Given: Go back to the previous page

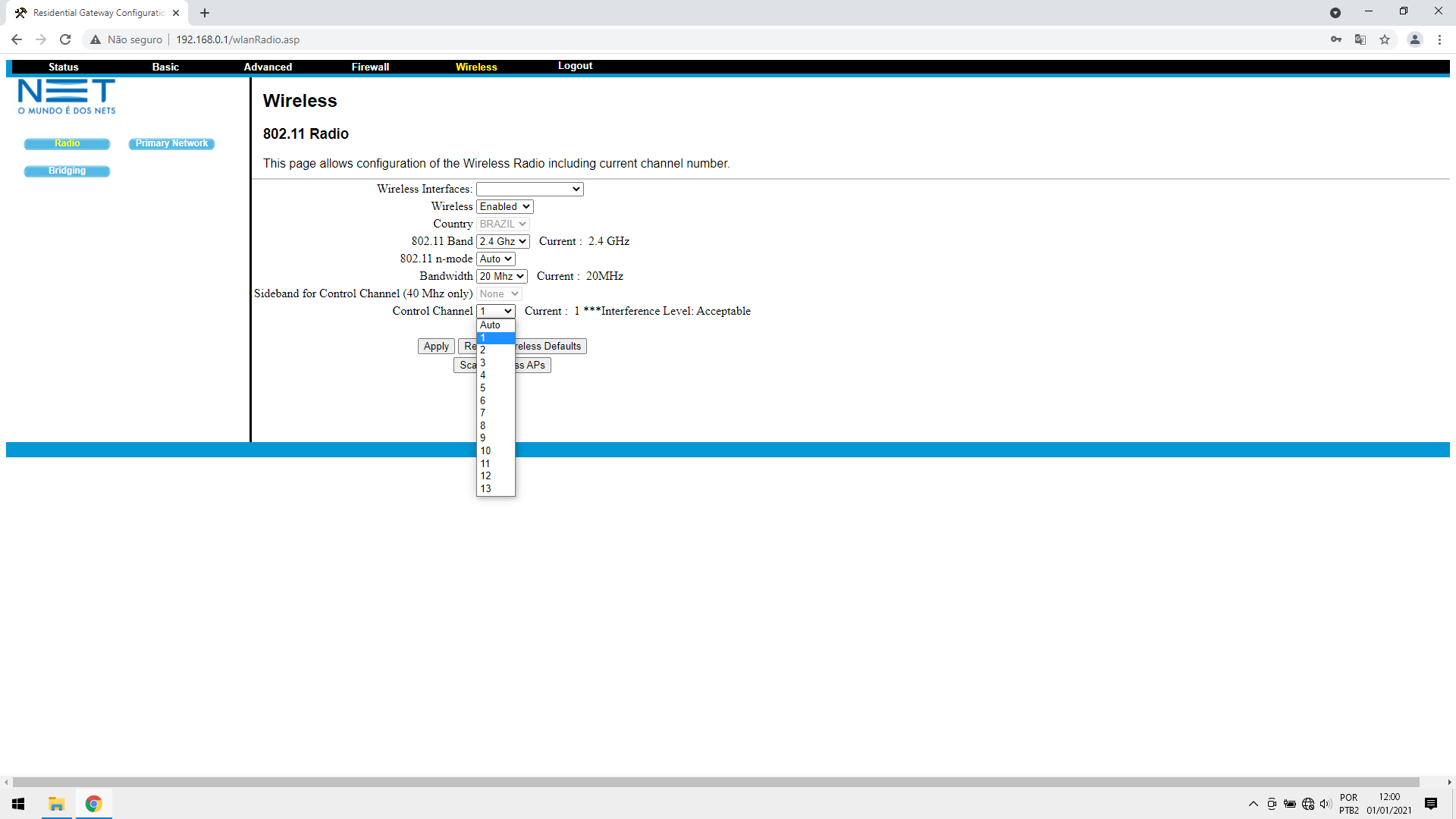Looking at the screenshot, I should tap(17, 39).
